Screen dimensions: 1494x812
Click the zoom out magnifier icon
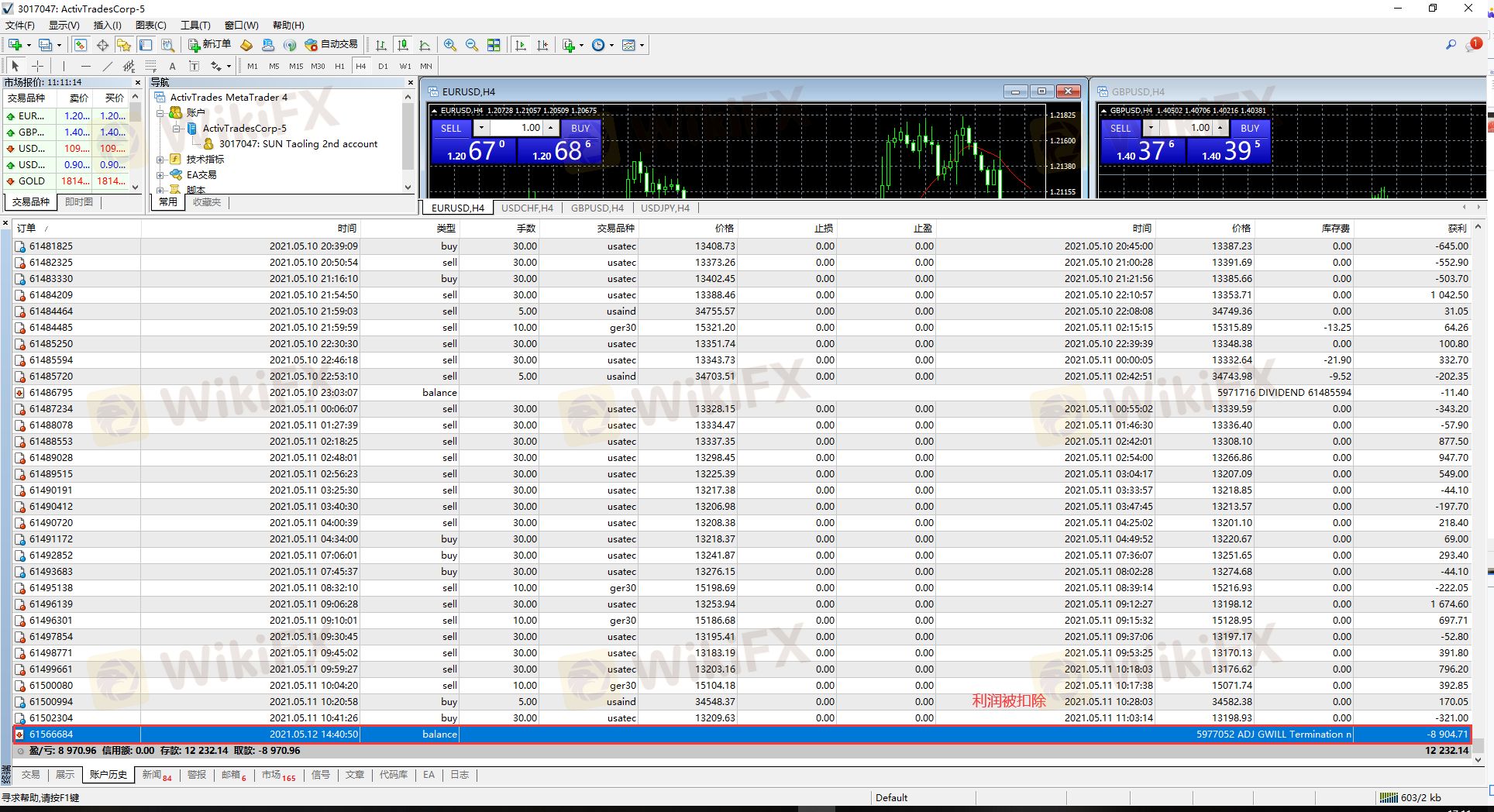[471, 45]
